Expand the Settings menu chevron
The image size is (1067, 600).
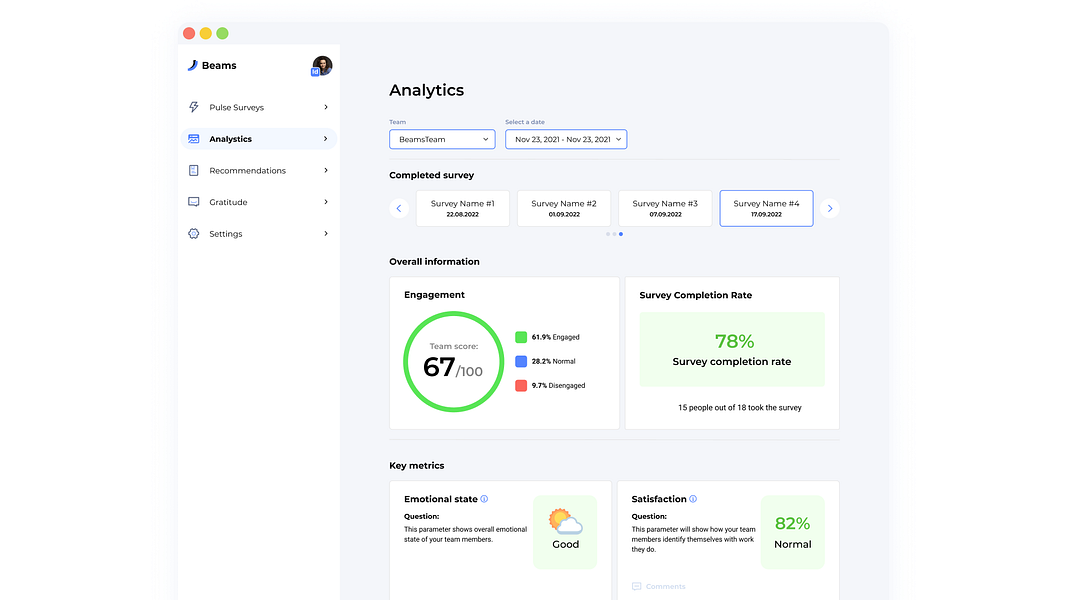pos(326,234)
